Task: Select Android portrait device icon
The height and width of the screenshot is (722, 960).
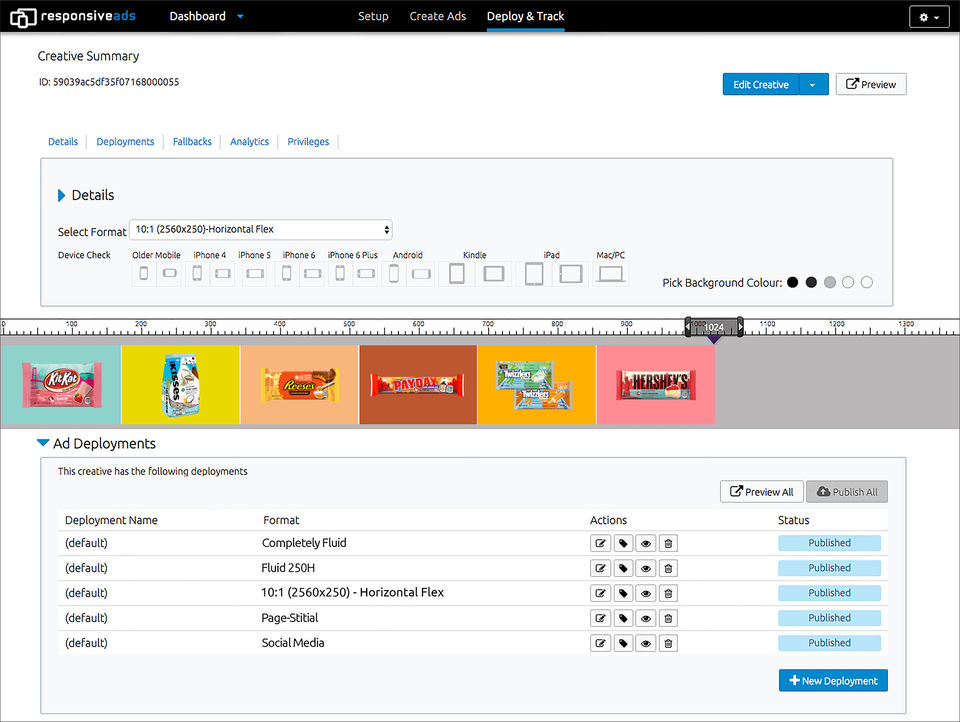Action: (394, 273)
